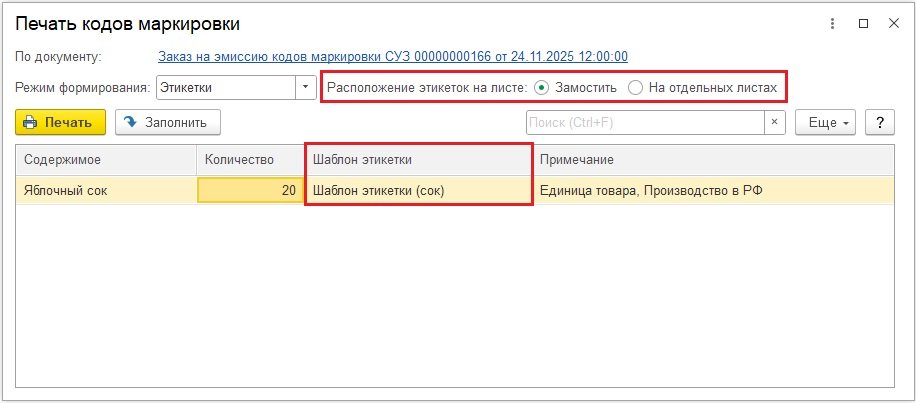The image size is (916, 403).
Task: Click the question mark help button
Action: tap(879, 122)
